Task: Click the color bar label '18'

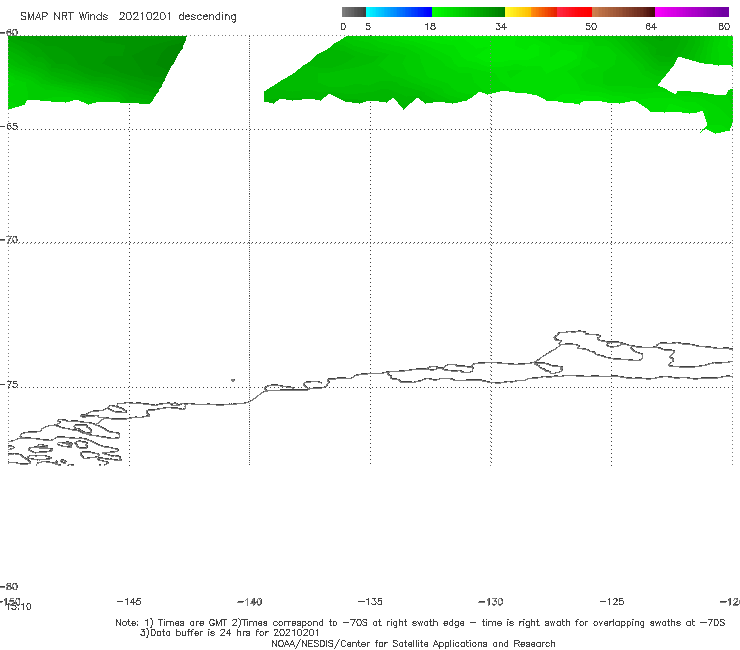Action: [430, 27]
